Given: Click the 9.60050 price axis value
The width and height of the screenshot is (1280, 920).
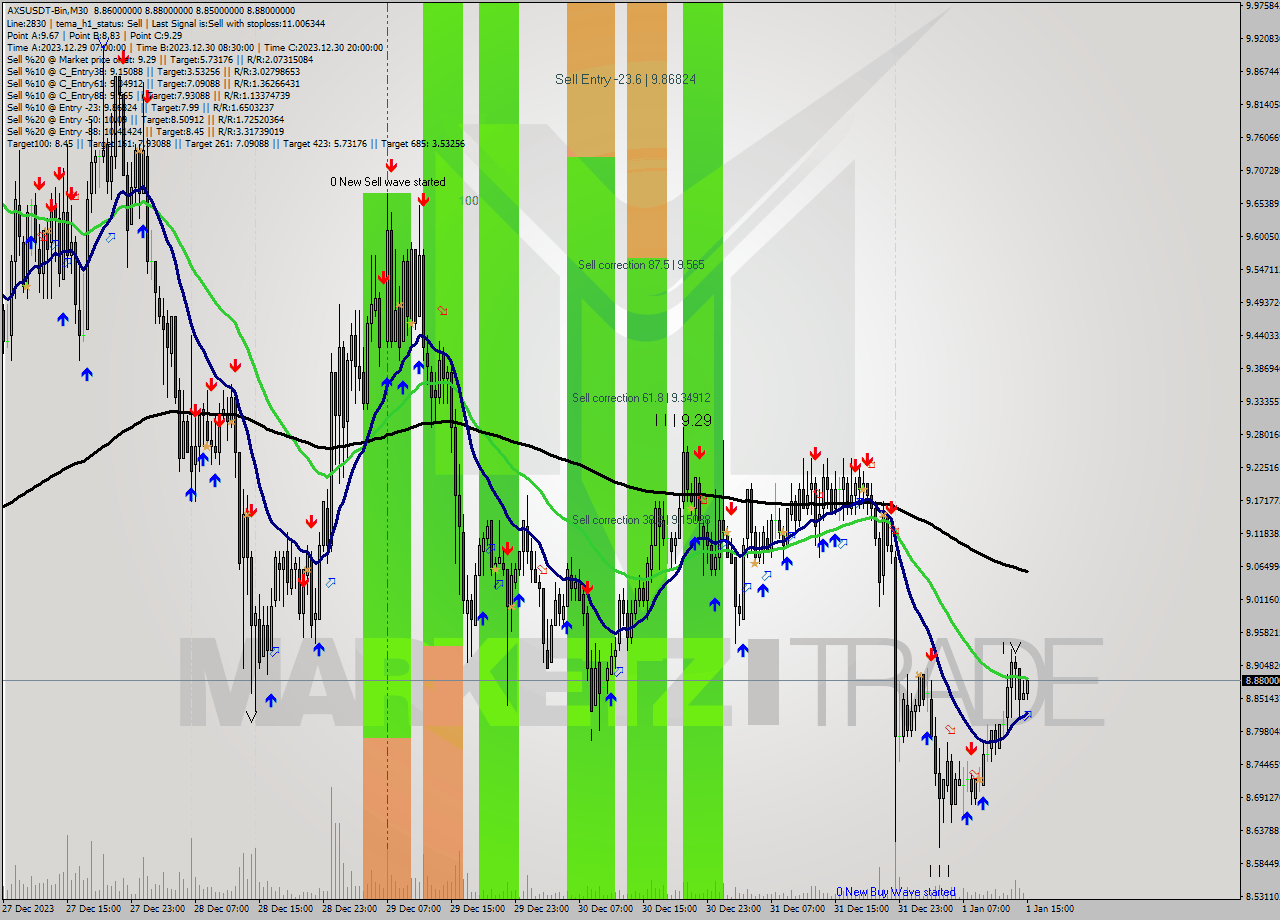Looking at the screenshot, I should [x=1262, y=236].
